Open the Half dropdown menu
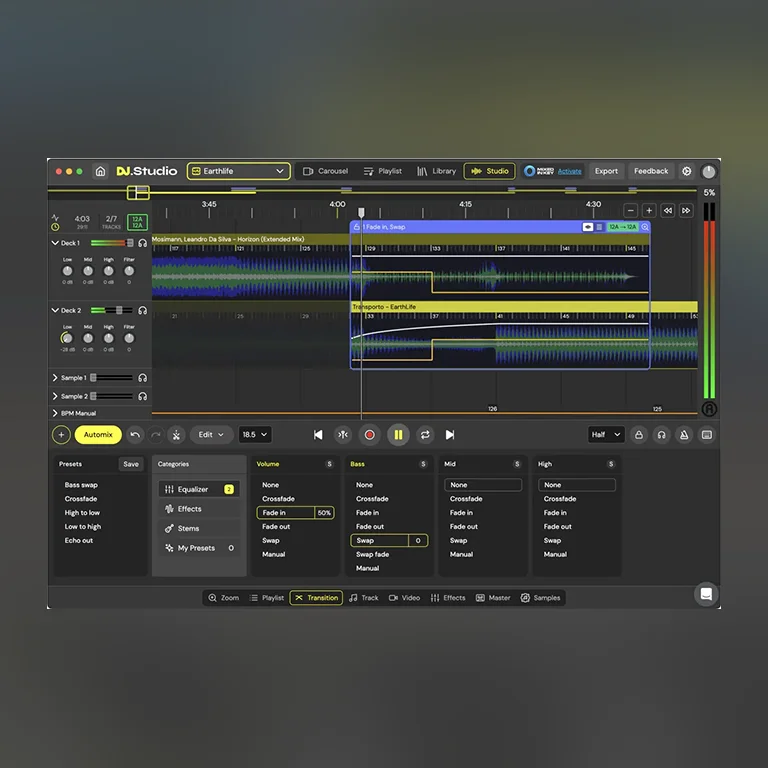This screenshot has height=768, width=768. pos(606,435)
